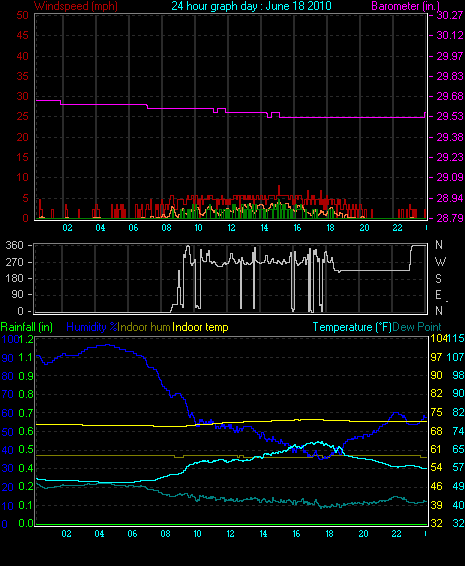Click wind direction value 270

pos(14,262)
